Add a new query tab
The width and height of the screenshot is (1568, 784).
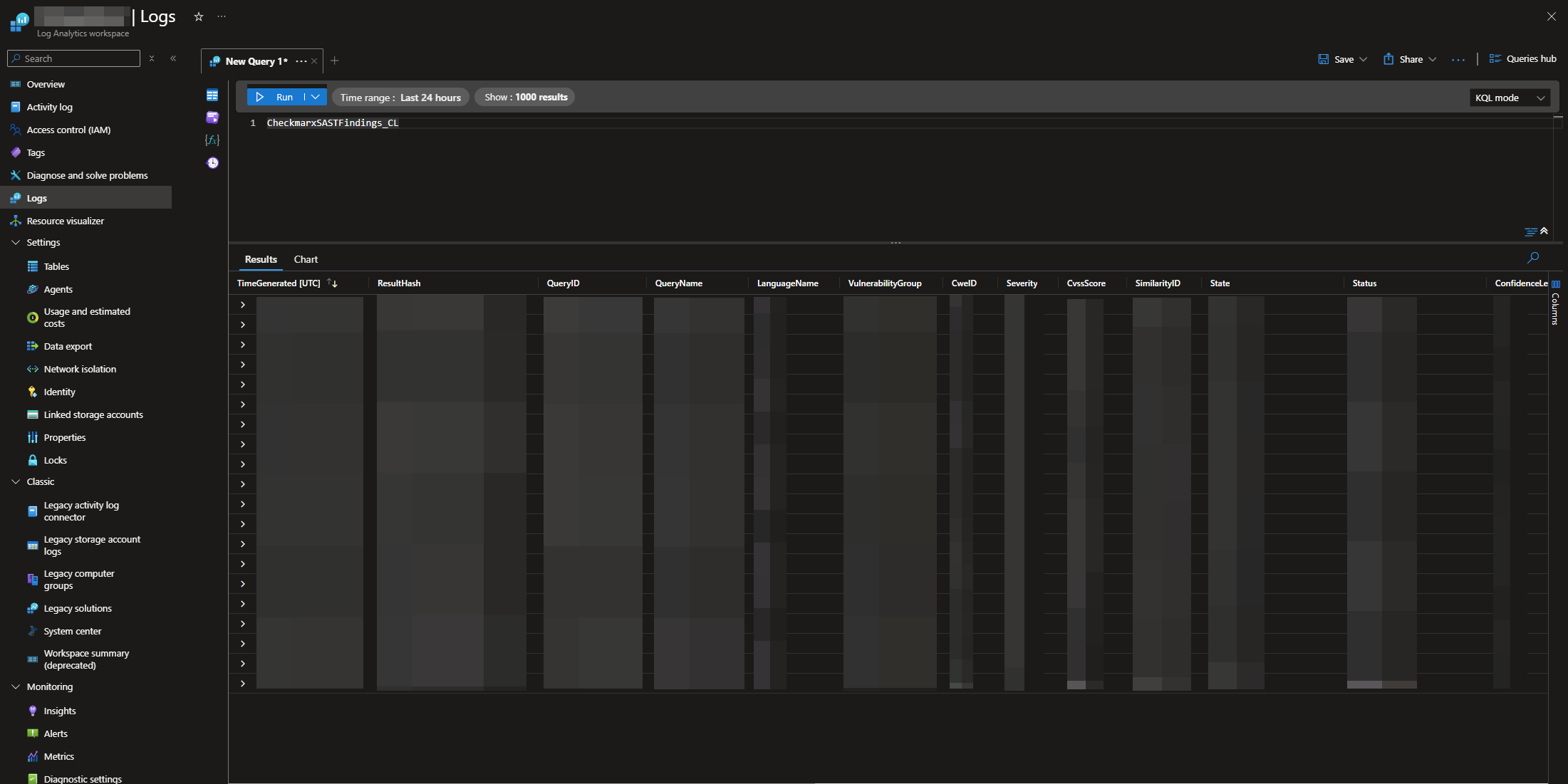335,61
